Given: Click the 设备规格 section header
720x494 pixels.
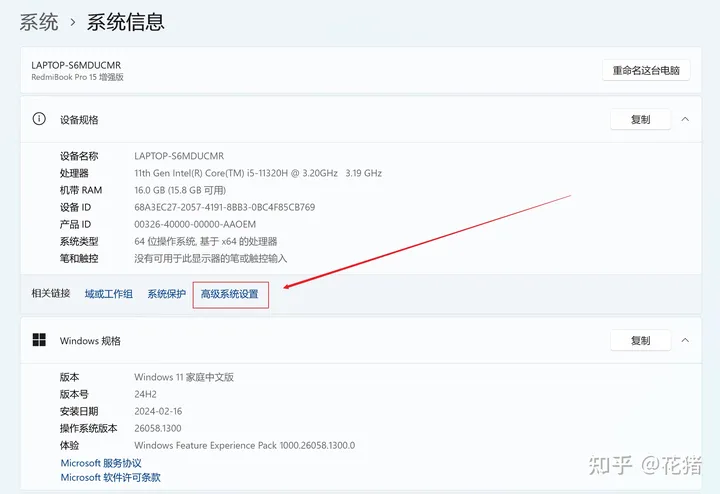Looking at the screenshot, I should pyautogui.click(x=360, y=119).
